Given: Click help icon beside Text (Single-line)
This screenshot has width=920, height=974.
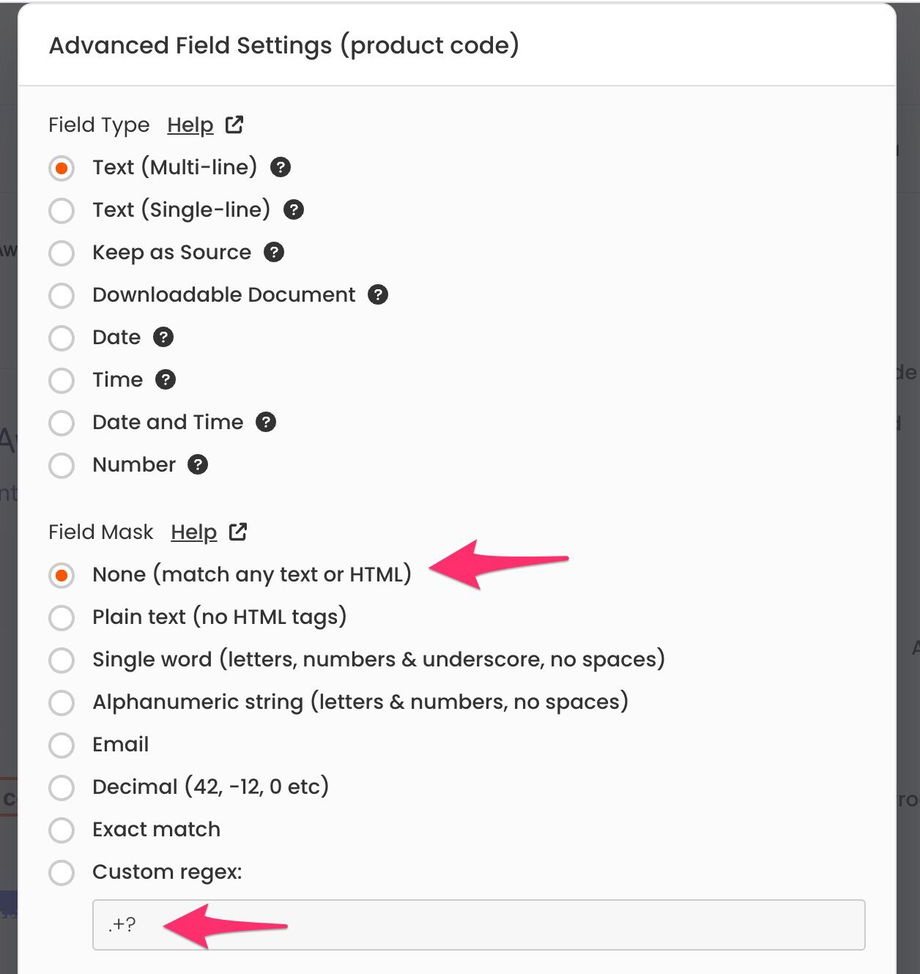Looking at the screenshot, I should (x=294, y=210).
